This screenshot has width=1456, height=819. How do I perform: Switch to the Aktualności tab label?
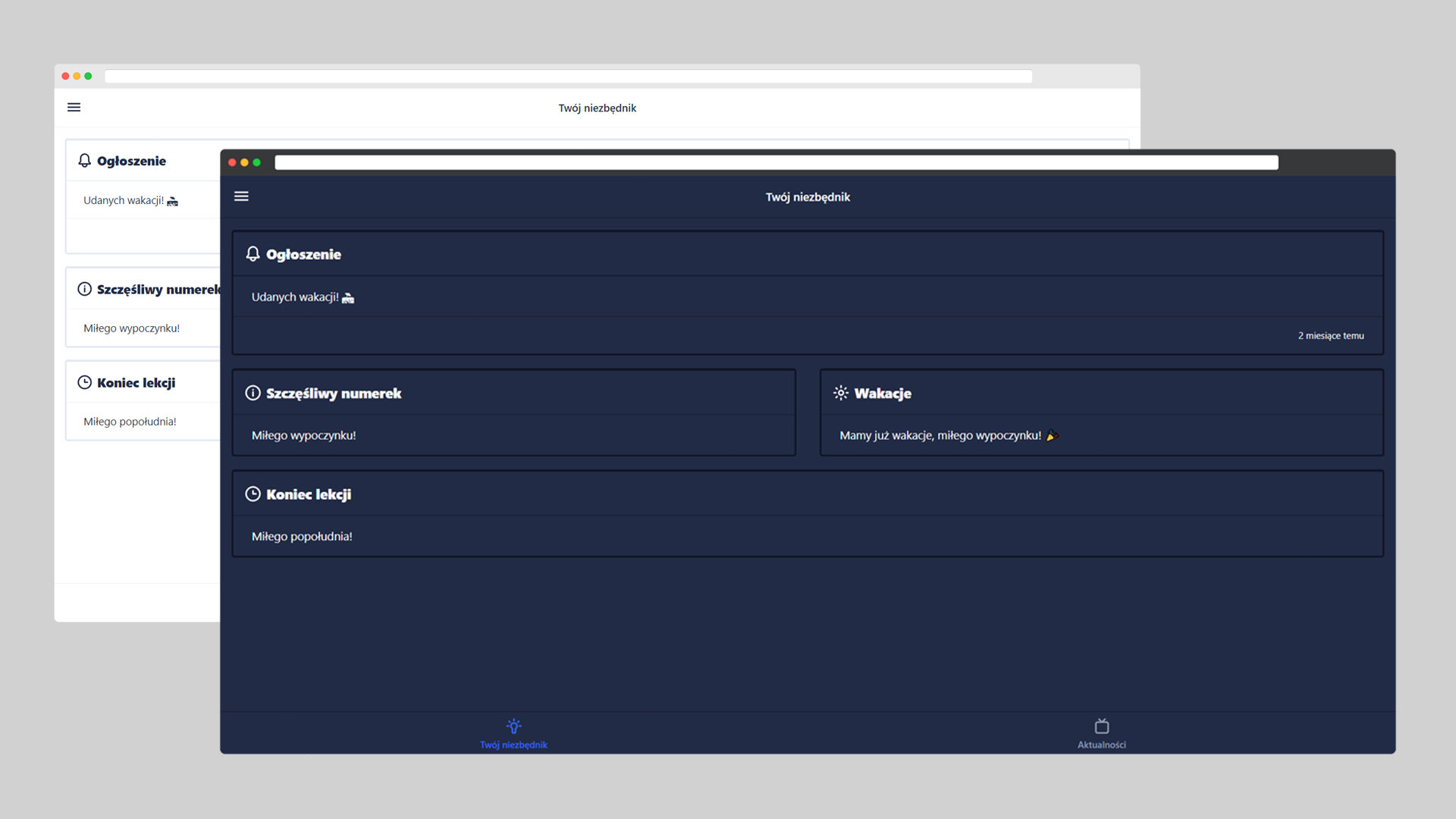tap(1102, 745)
